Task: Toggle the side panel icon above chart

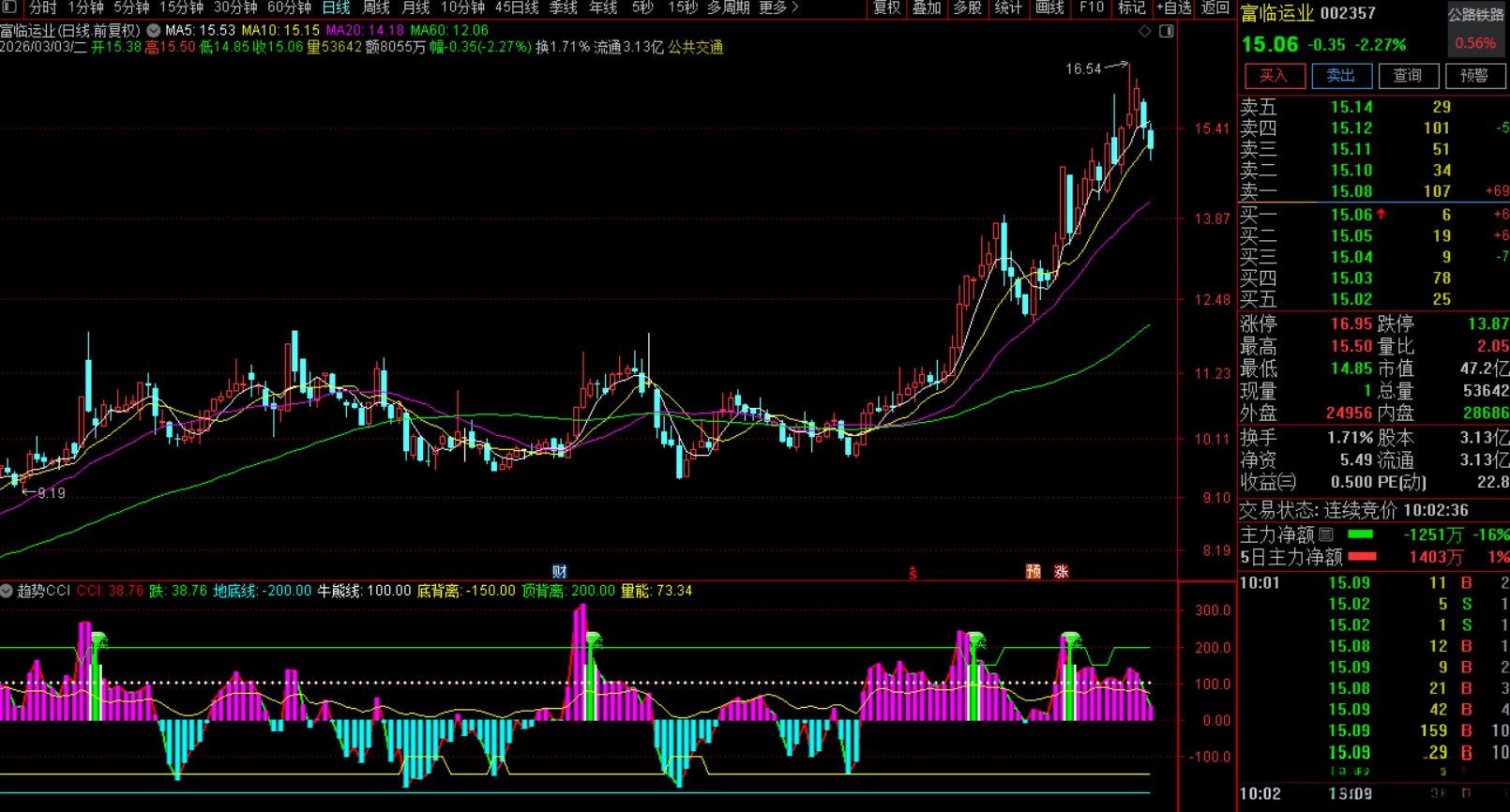Action: (x=1166, y=31)
